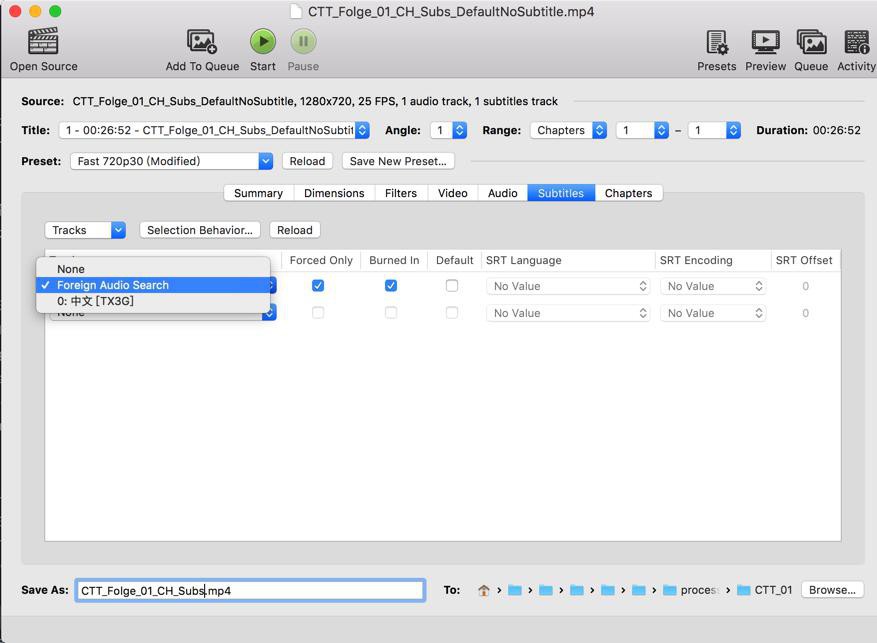Image resolution: width=877 pixels, height=643 pixels.
Task: Click Reload button next to Preset
Action: pyautogui.click(x=307, y=161)
